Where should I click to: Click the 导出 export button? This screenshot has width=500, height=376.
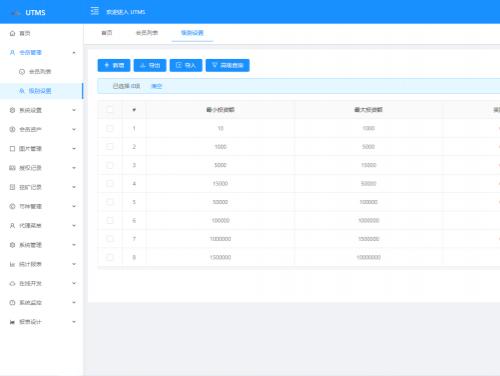[x=150, y=65]
